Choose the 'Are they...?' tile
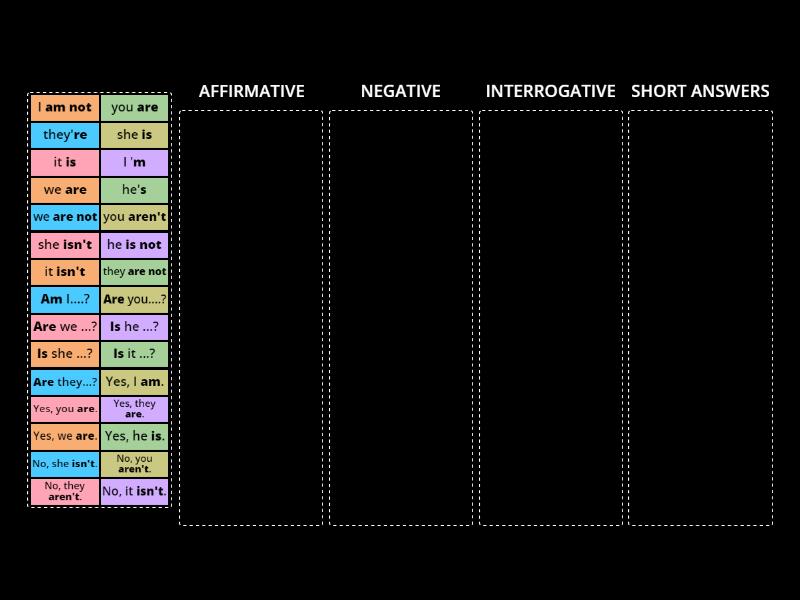The width and height of the screenshot is (800, 600). point(65,381)
